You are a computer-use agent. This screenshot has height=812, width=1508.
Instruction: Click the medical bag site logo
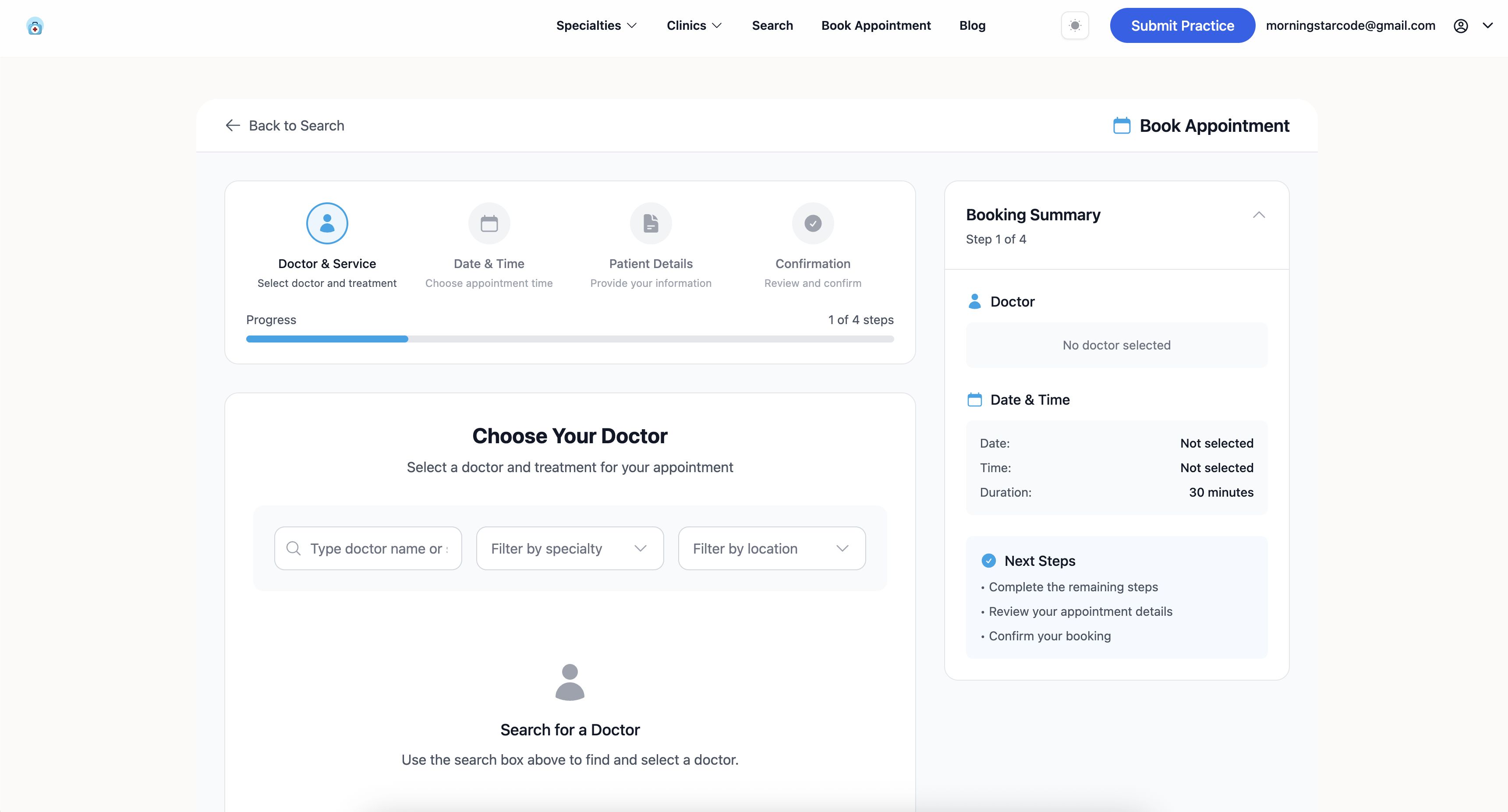coord(35,26)
